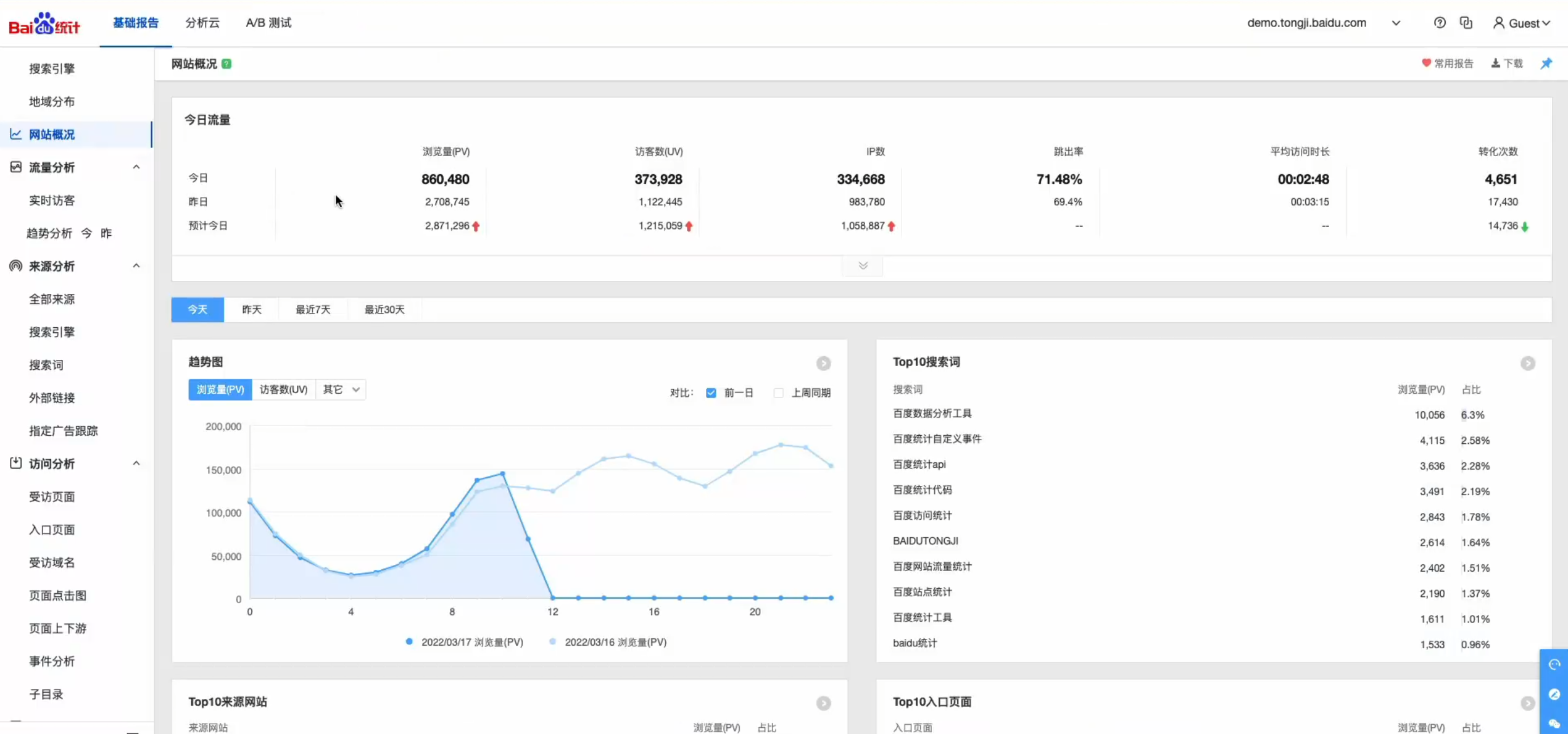Open 指定广告跟踪 in the sidebar
Viewport: 1568px width, 734px height.
[x=64, y=430]
